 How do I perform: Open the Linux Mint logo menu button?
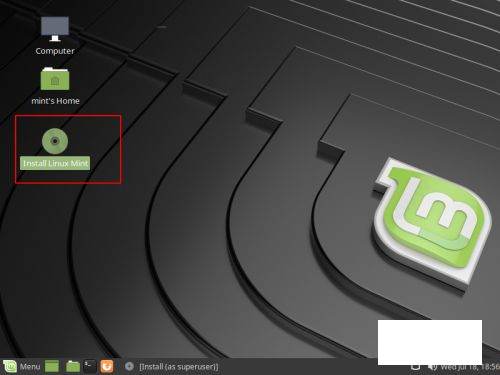click(10, 366)
